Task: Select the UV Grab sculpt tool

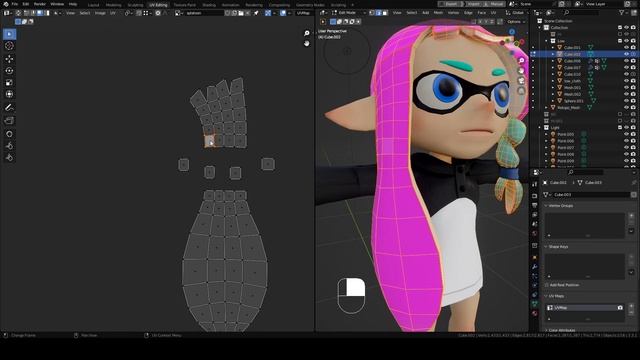Action: 9,134
